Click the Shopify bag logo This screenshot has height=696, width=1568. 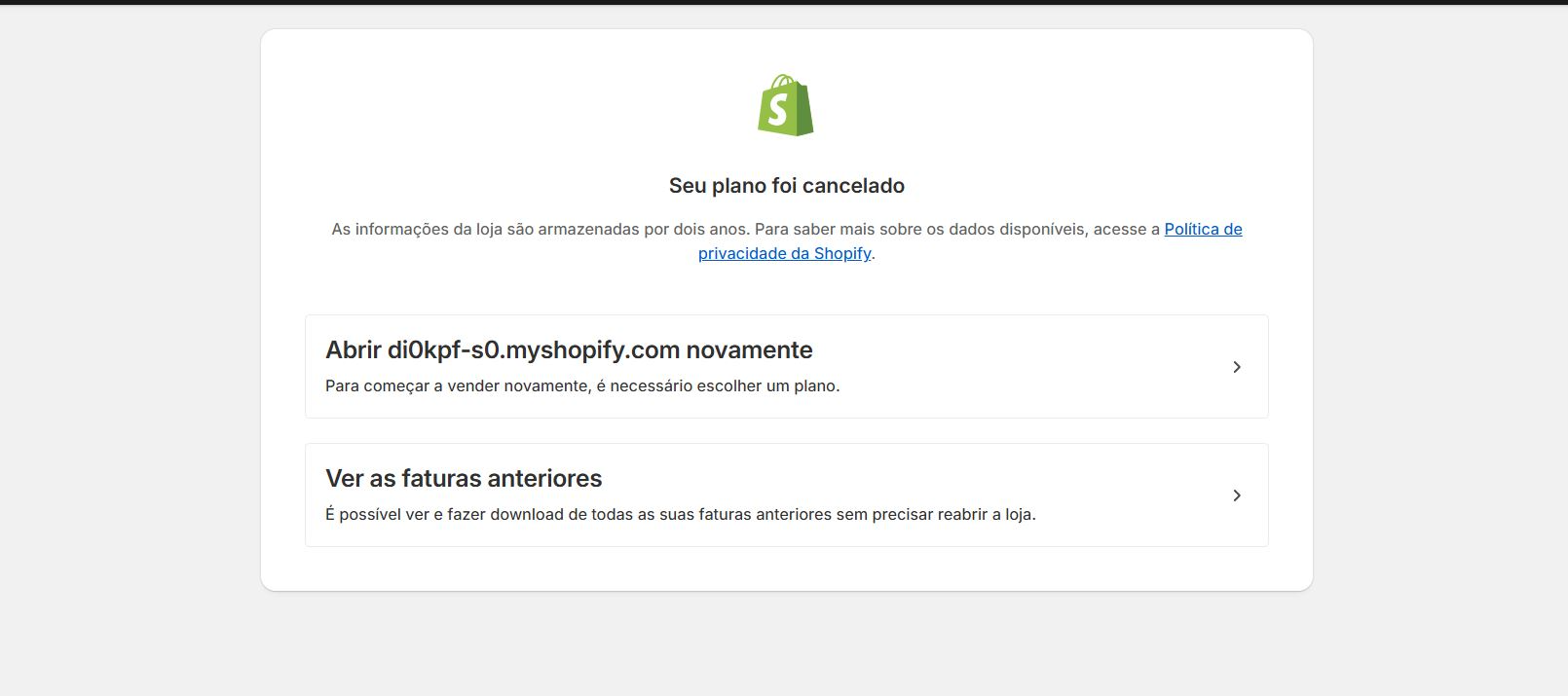pyautogui.click(x=786, y=105)
